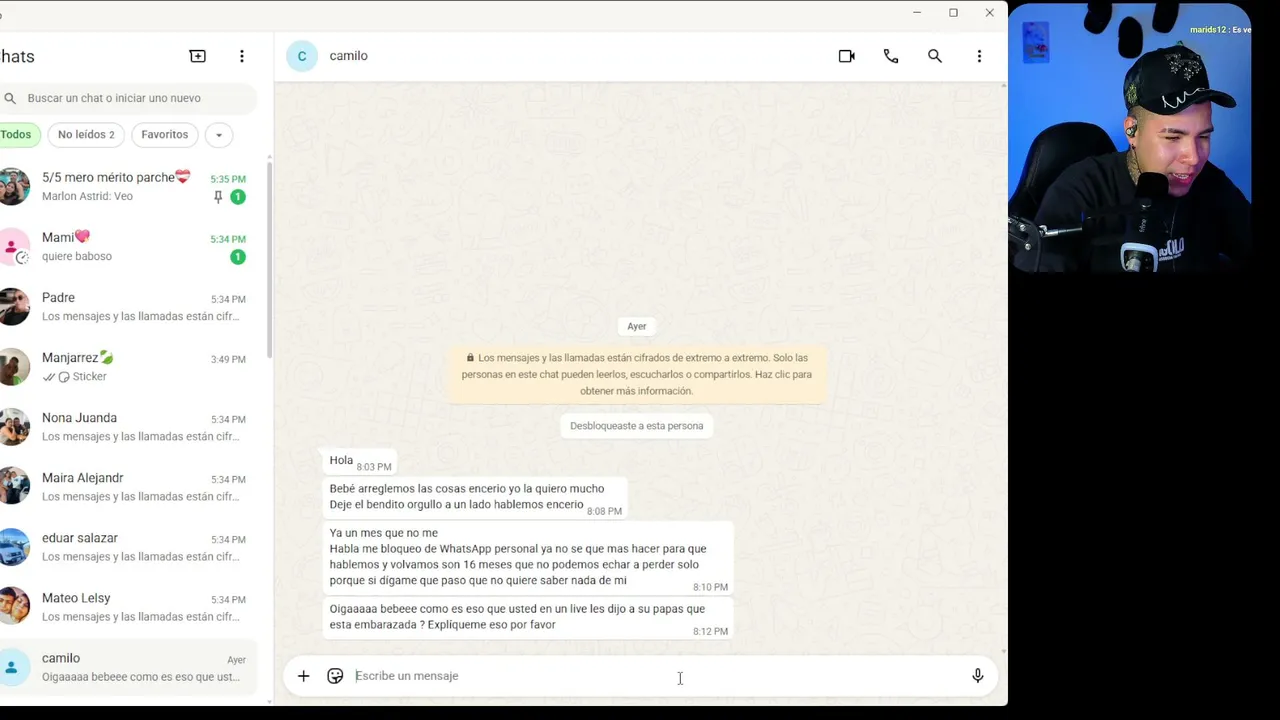Click the camilo name in the chat header
Image resolution: width=1280 pixels, height=720 pixels.
349,56
